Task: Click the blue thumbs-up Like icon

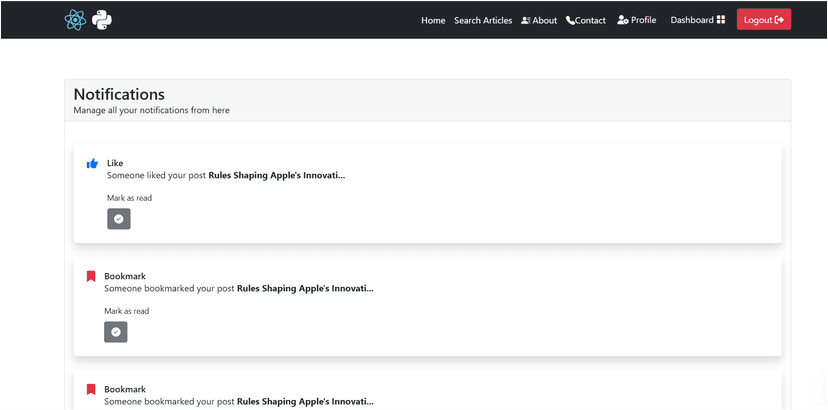Action: 92,164
